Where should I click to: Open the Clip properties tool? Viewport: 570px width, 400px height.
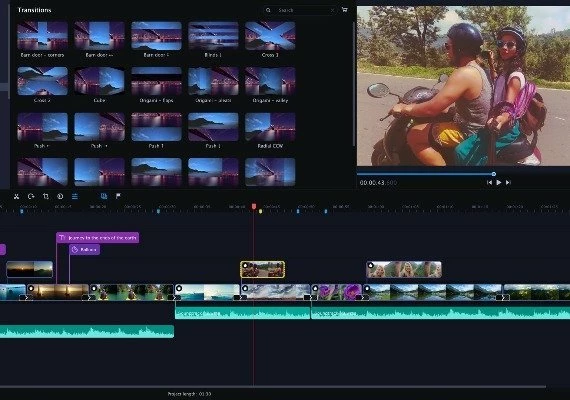tap(75, 196)
